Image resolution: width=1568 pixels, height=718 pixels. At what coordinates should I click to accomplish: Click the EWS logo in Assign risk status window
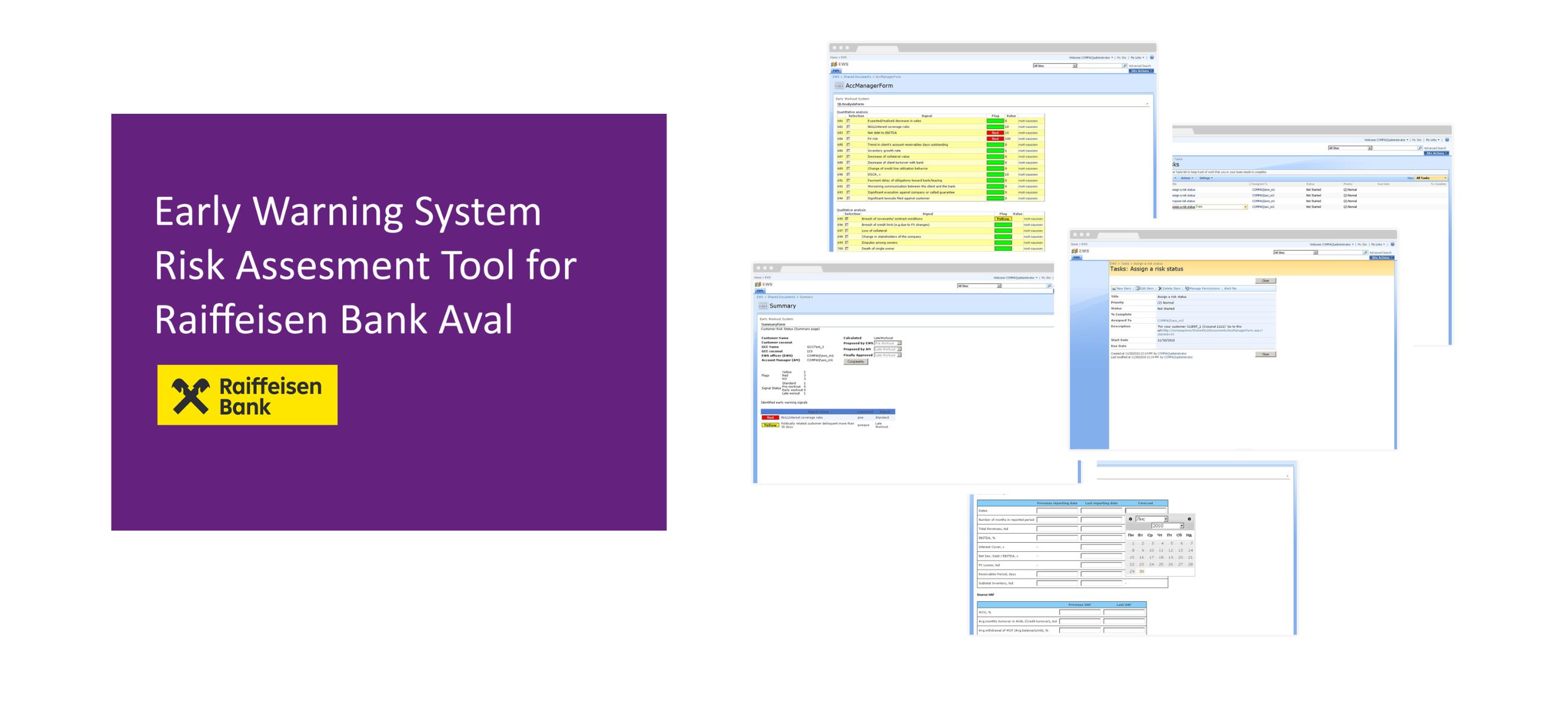tap(1074, 251)
